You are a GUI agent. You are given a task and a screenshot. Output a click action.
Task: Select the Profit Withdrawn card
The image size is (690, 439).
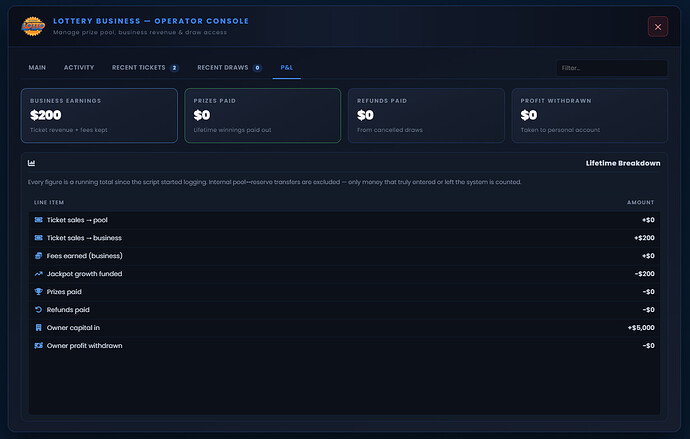pyautogui.click(x=590, y=115)
